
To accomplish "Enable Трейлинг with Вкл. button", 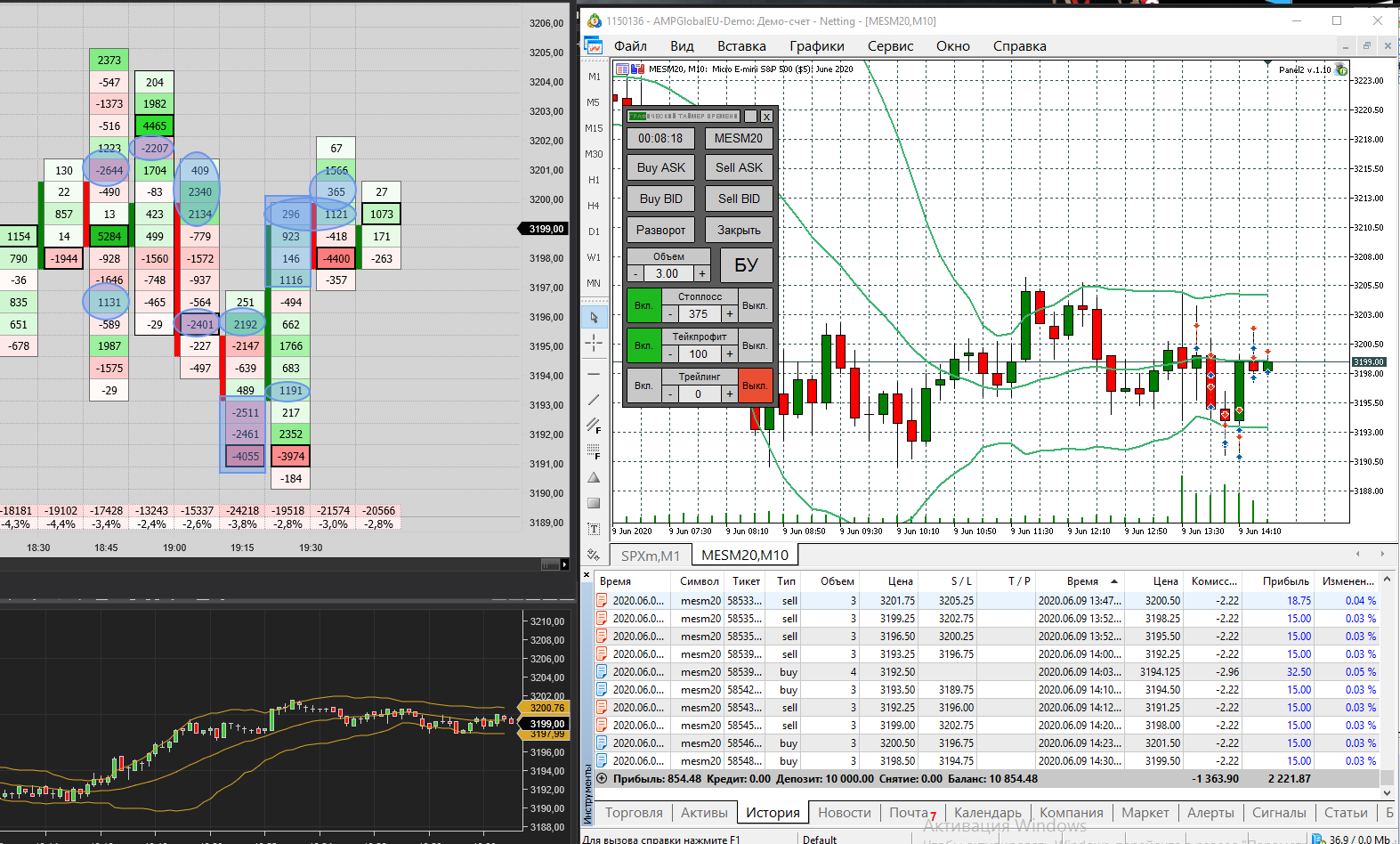I will coord(643,385).
